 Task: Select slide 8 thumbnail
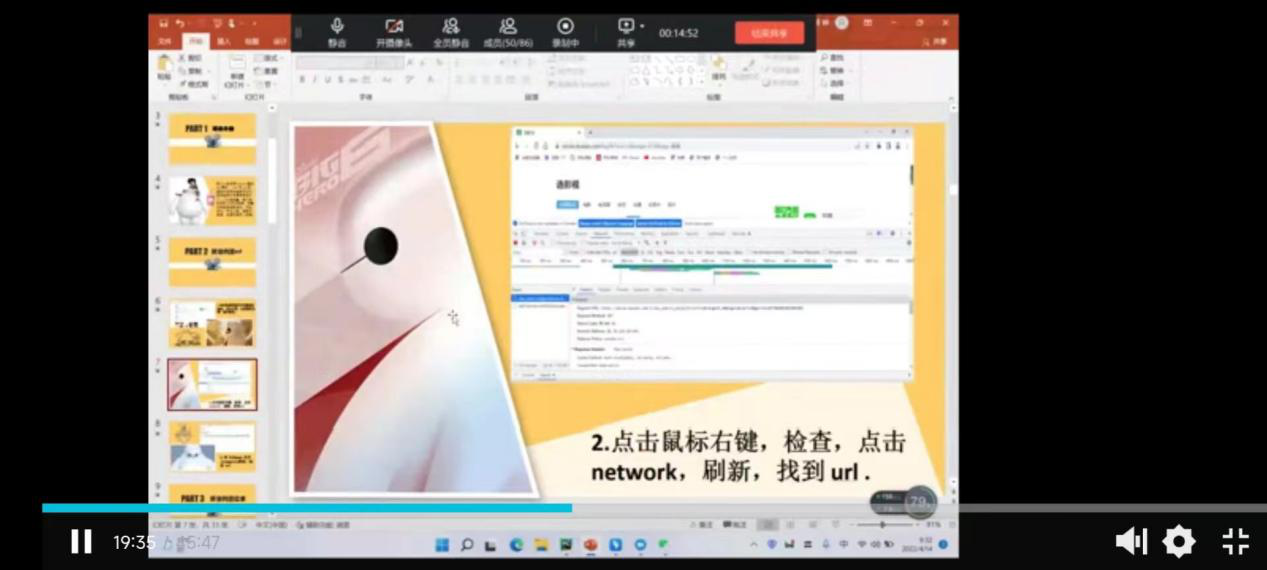[212, 446]
